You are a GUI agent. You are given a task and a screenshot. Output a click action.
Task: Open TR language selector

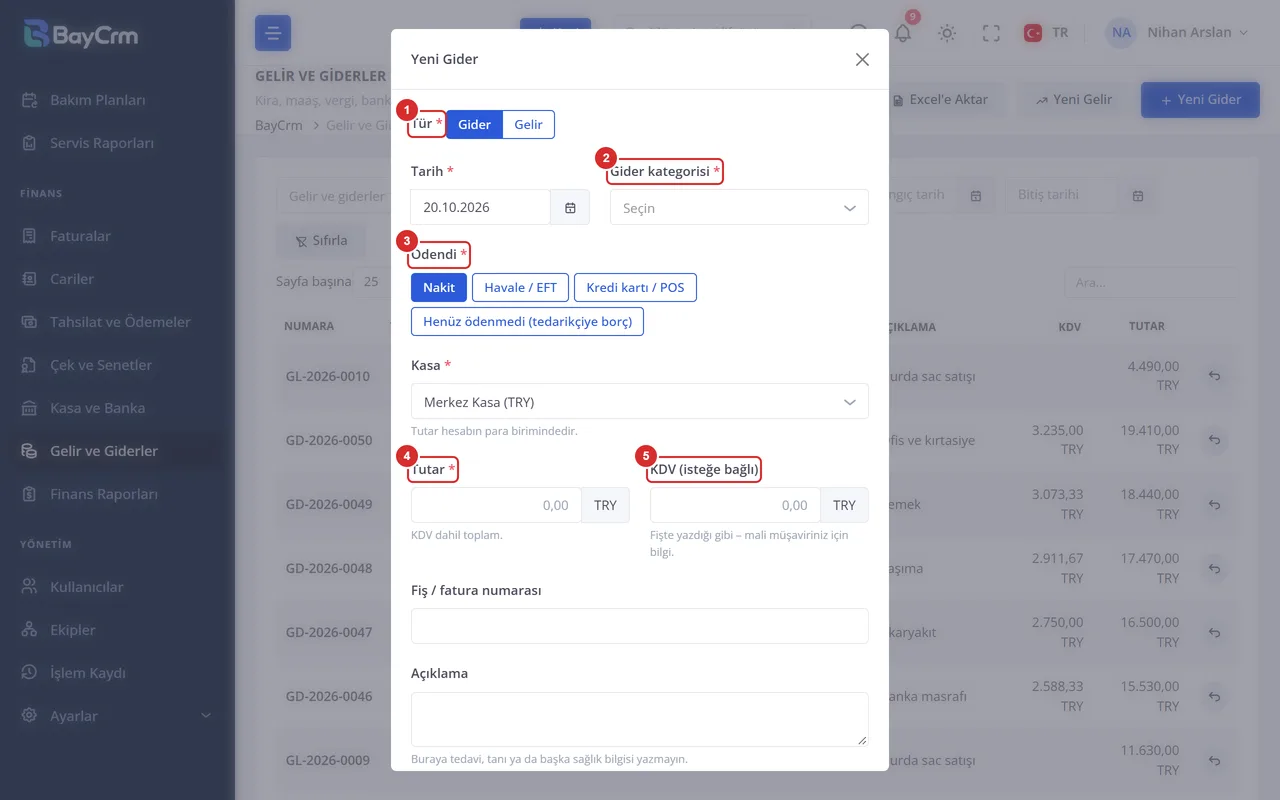point(1046,33)
